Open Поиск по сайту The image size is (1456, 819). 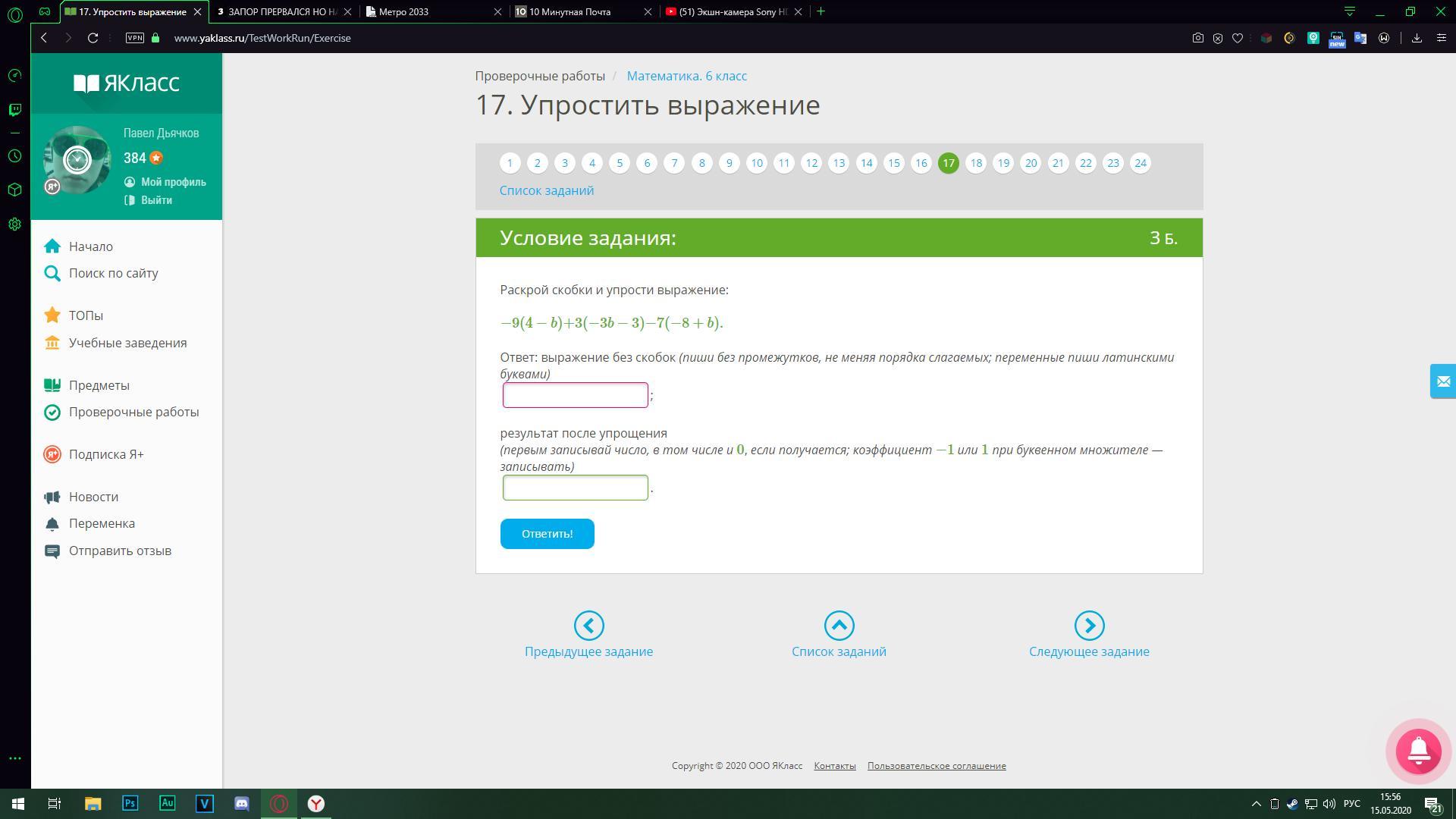click(x=102, y=273)
